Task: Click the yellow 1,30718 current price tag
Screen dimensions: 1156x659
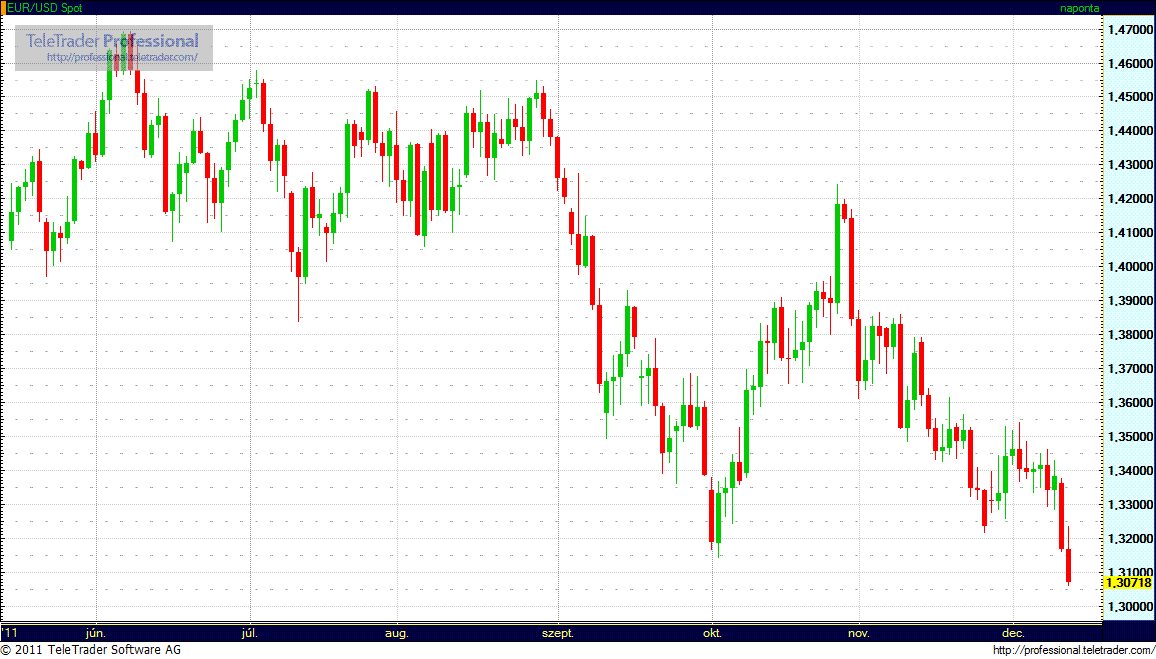Action: pyautogui.click(x=1128, y=583)
